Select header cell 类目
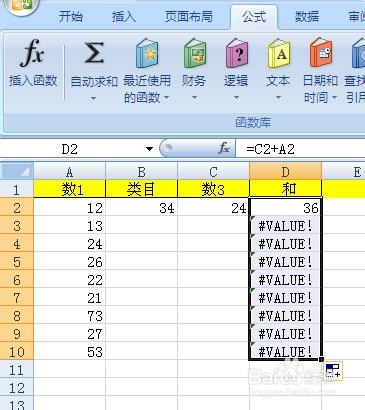The width and height of the screenshot is (365, 410). [x=141, y=189]
